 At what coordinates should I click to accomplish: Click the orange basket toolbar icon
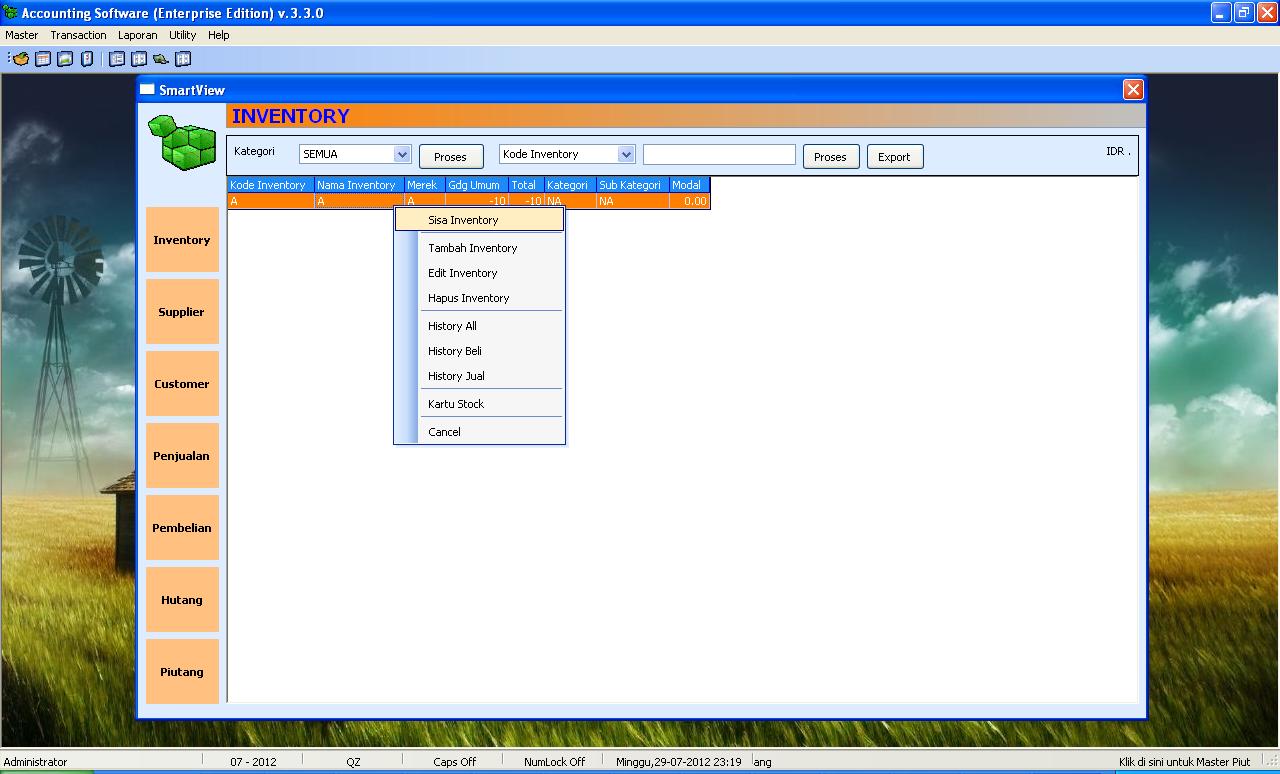(x=20, y=59)
